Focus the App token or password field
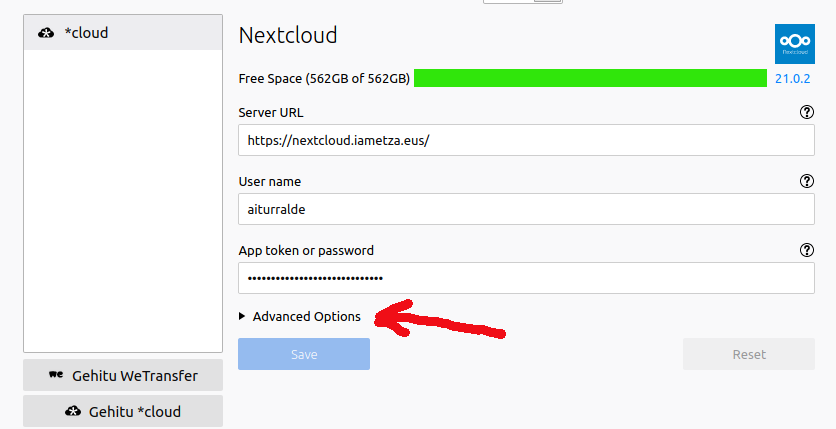The image size is (836, 429). coord(526,278)
